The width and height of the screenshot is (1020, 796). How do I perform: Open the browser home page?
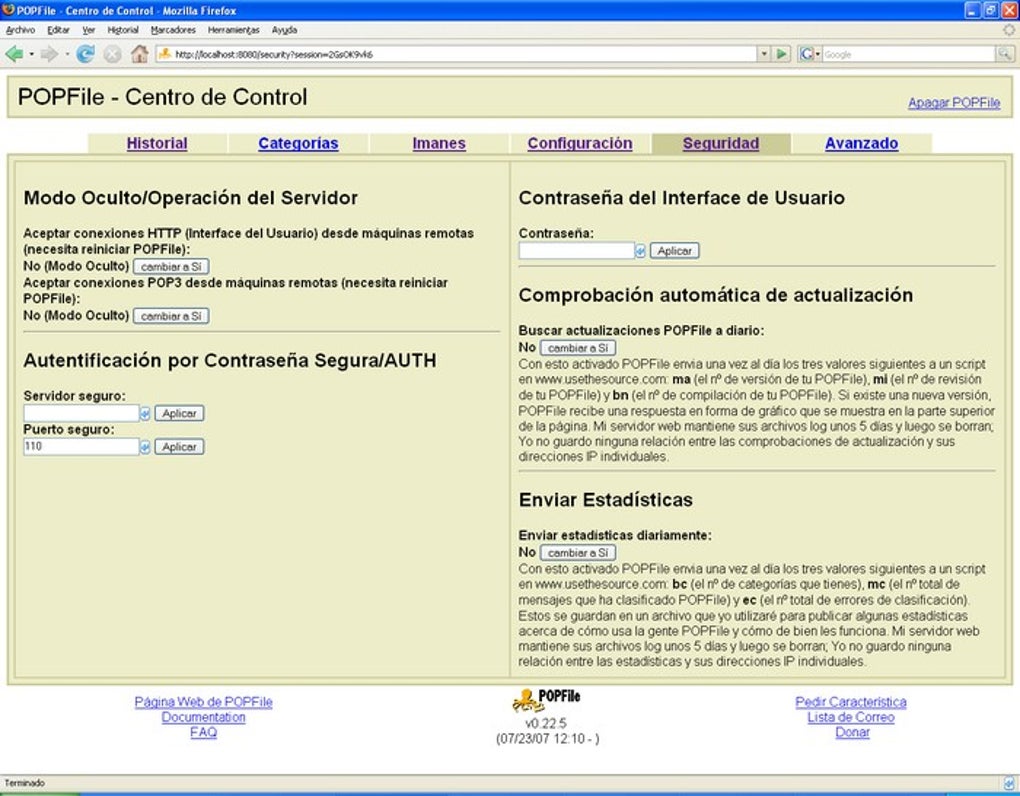(x=139, y=56)
